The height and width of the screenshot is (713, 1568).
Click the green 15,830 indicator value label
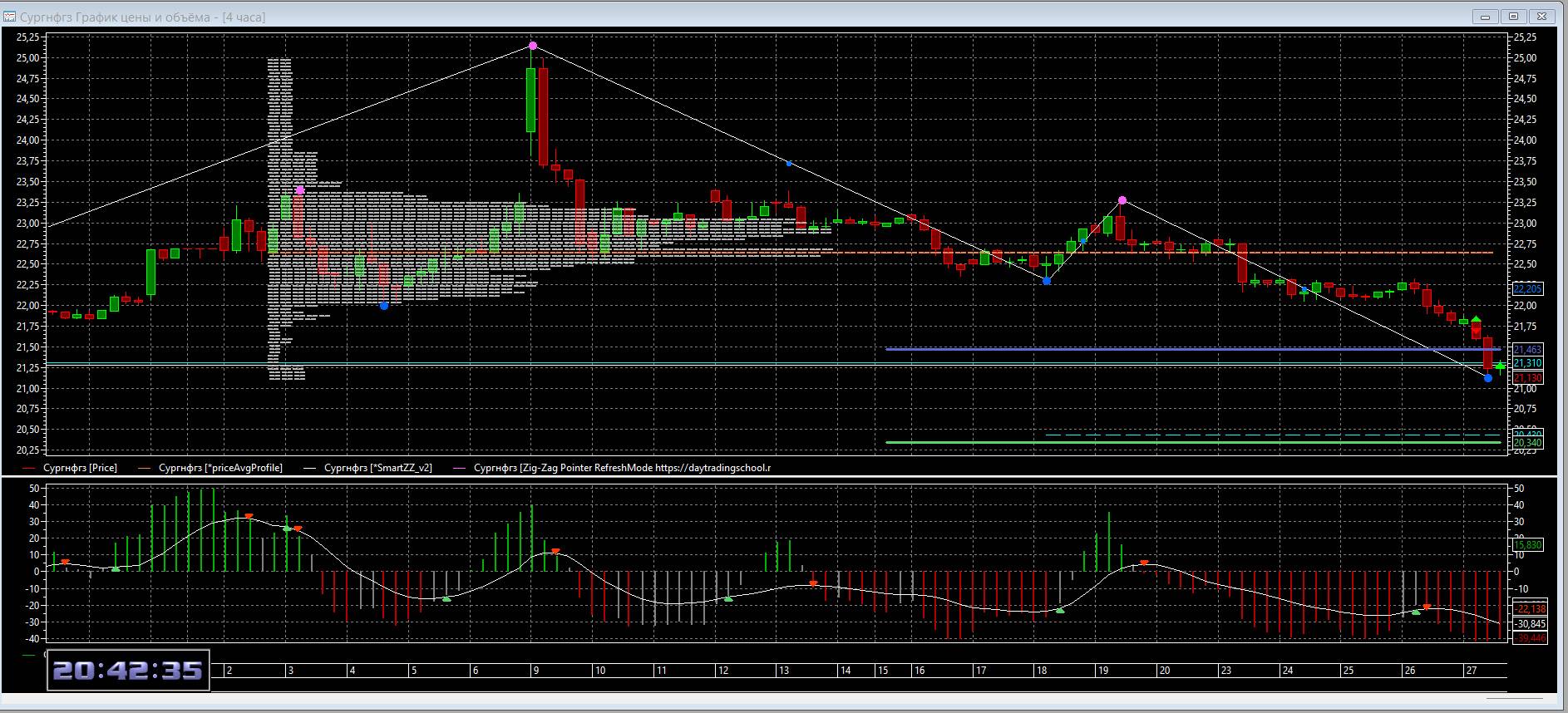(1528, 545)
